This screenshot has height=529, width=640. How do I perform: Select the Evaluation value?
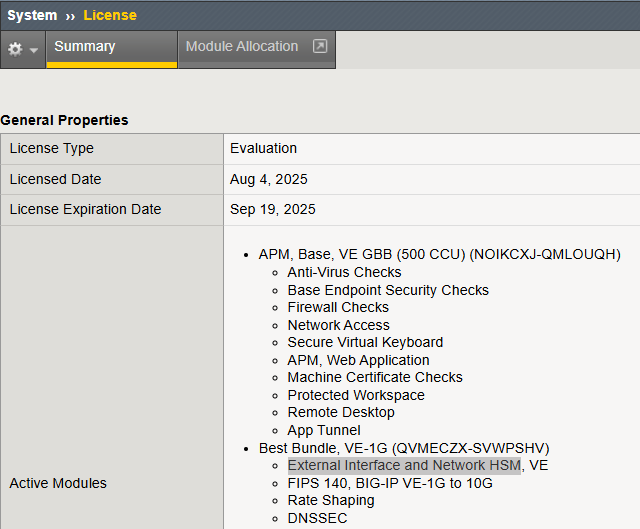(263, 148)
